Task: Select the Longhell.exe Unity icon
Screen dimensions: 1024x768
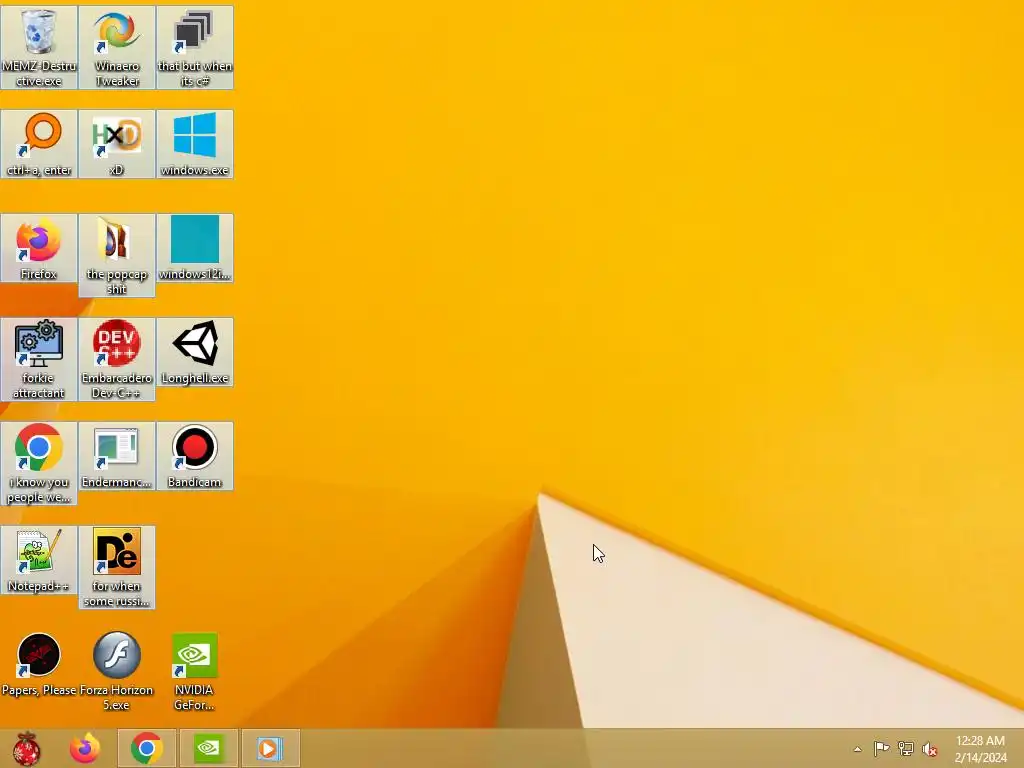Action: click(x=195, y=352)
